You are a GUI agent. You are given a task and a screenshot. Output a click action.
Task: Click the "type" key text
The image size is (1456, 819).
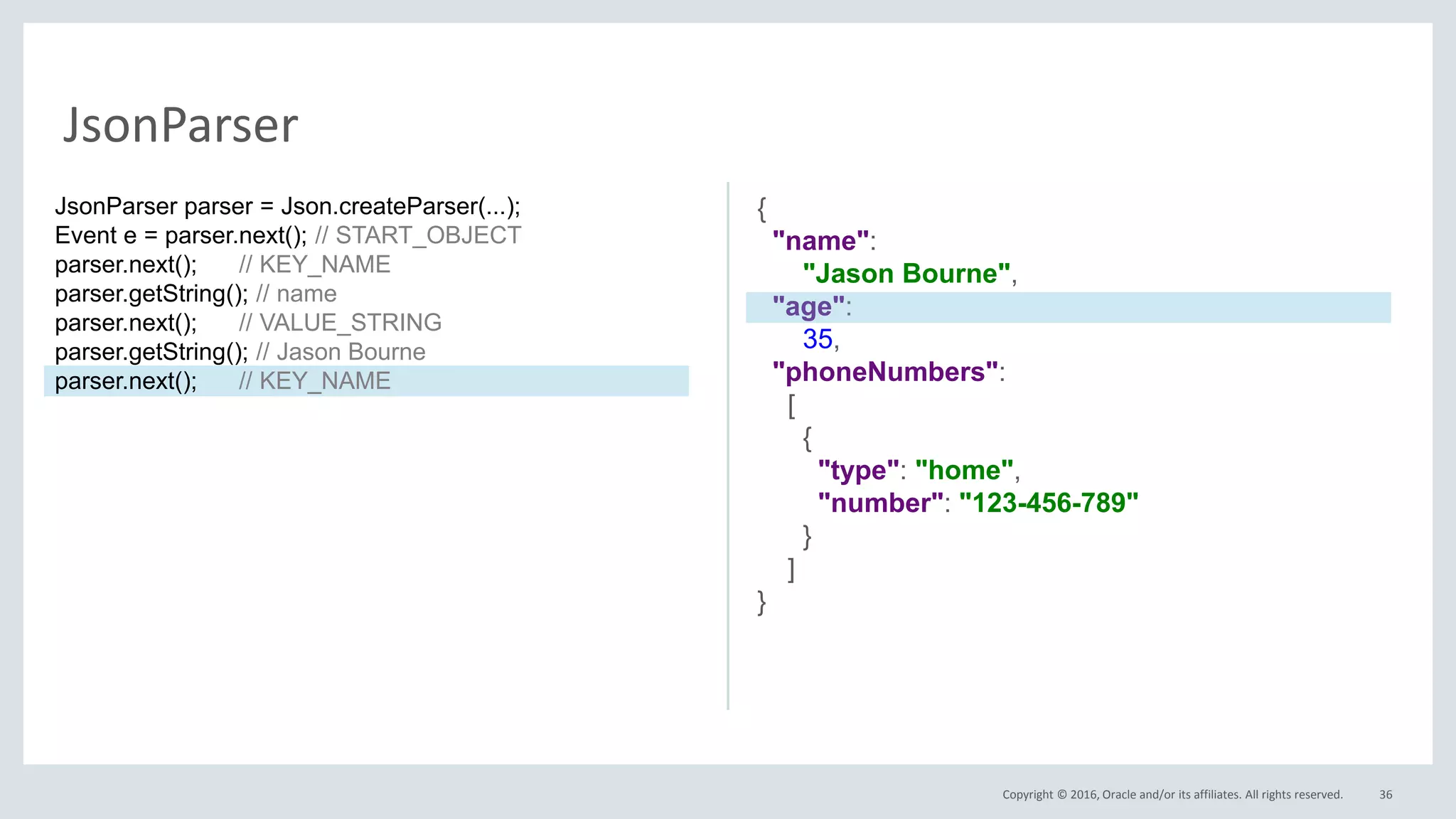(x=858, y=471)
